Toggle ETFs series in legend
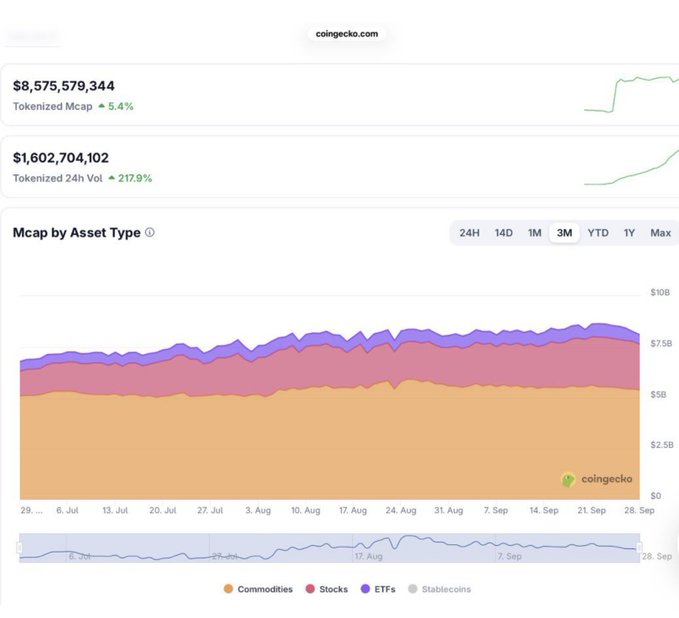 pyautogui.click(x=378, y=589)
